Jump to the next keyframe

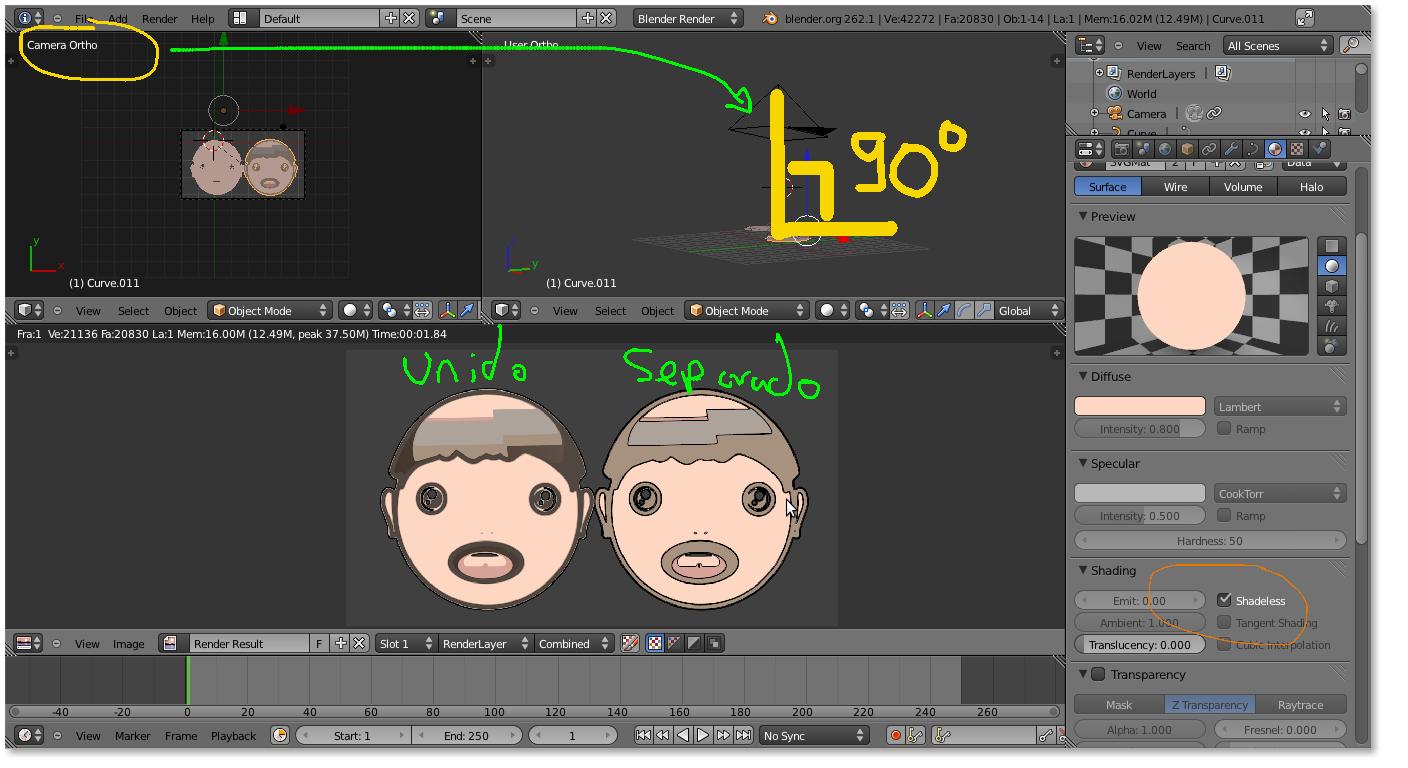(723, 735)
